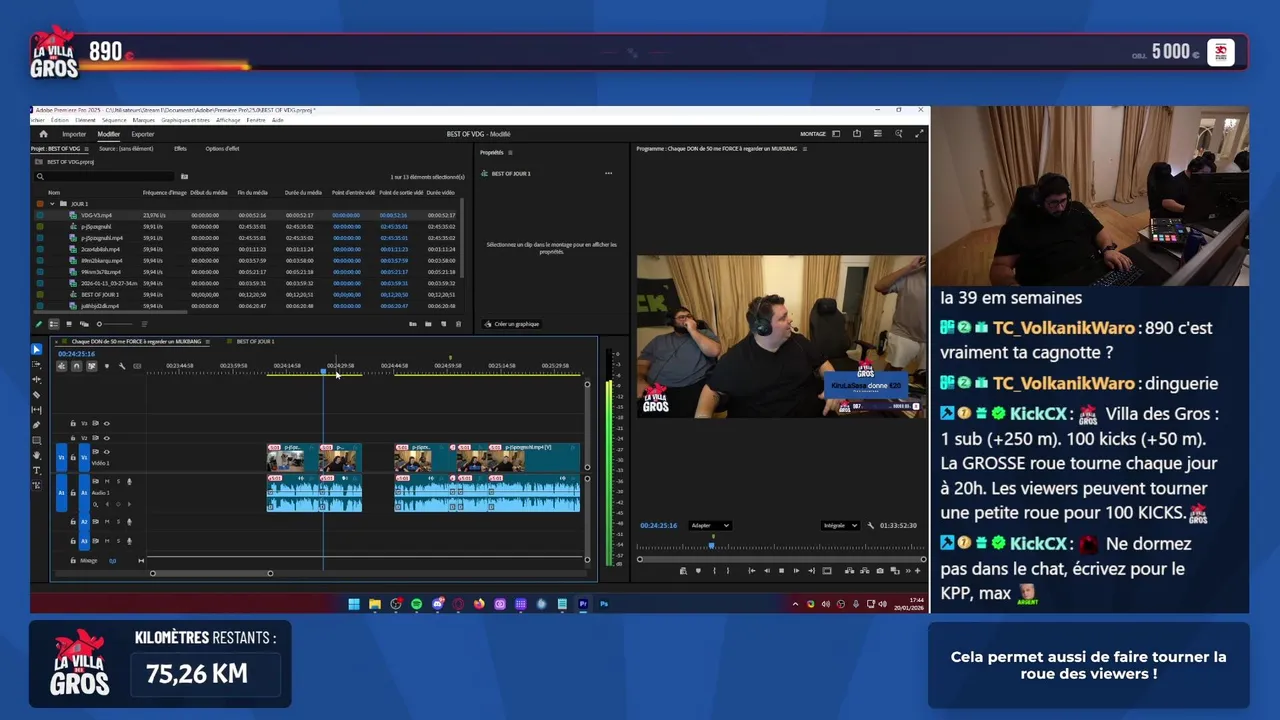
Task: Switch project panel to freeform view
Action: pyautogui.click(x=84, y=324)
